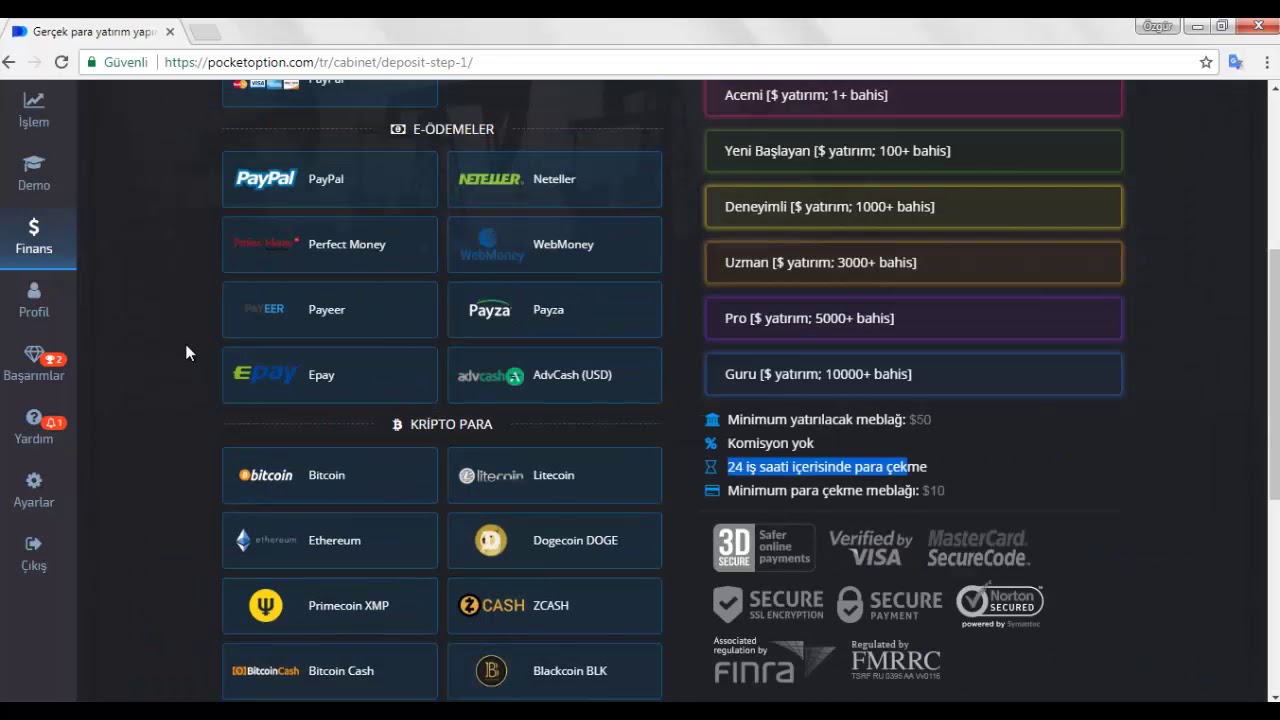
Task: Click the Özgür profile button
Action: point(1157,26)
